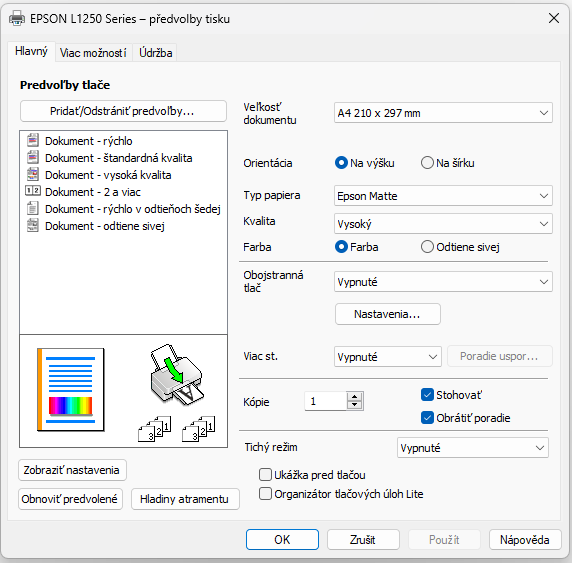Enable 'Ukážka pred tlačou' checkbox
Image resolution: width=572 pixels, height=563 pixels.
265,475
